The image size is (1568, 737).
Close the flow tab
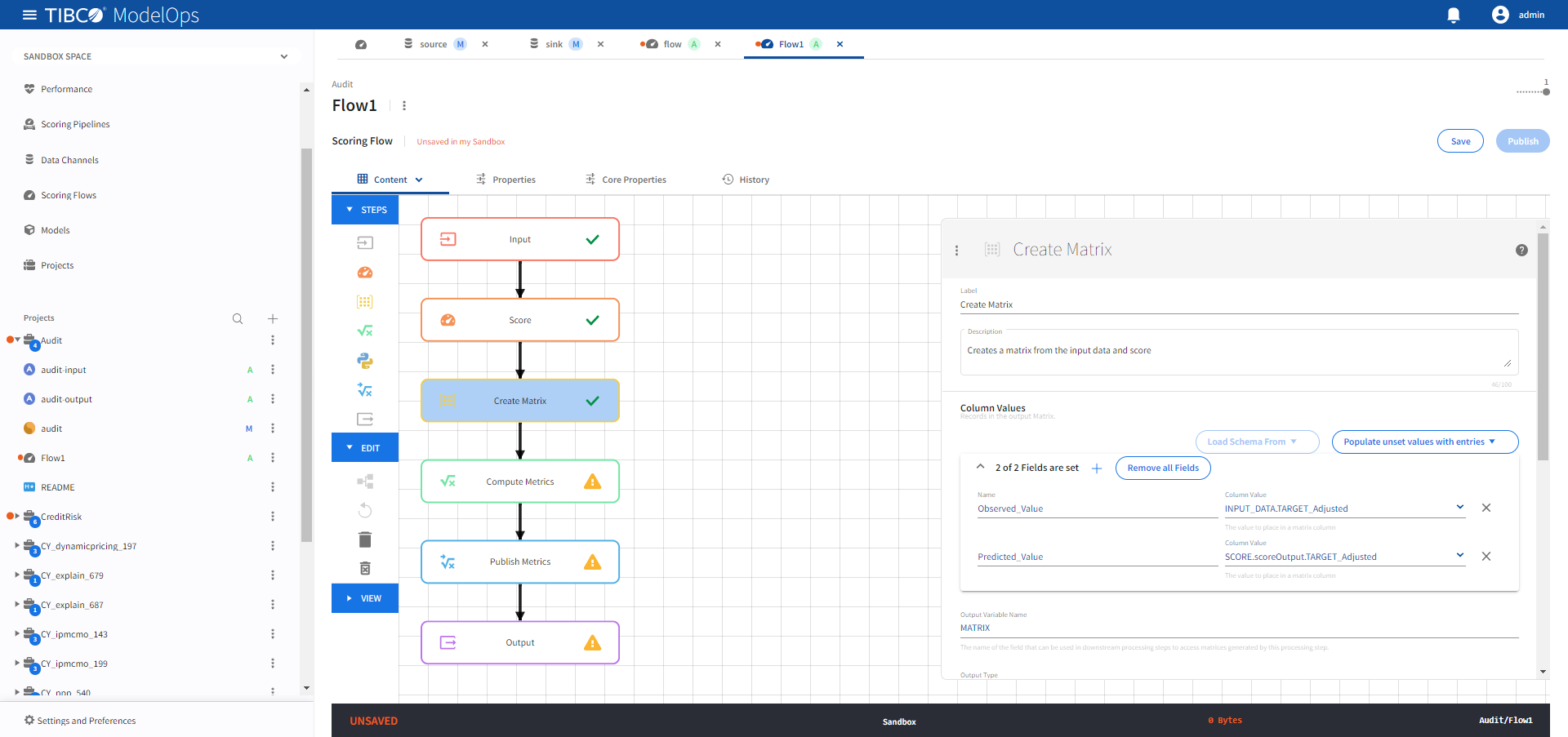[x=718, y=44]
